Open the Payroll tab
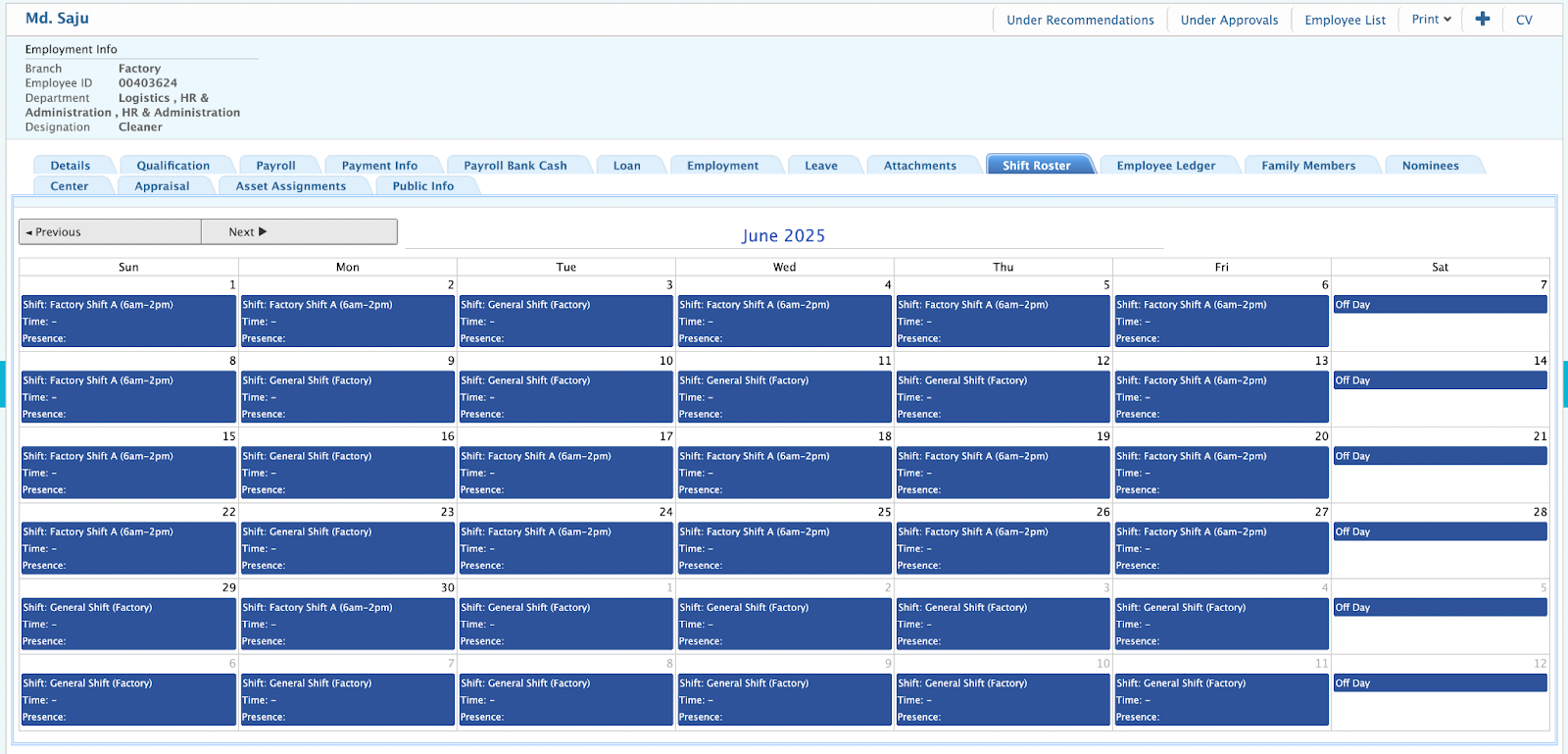The image size is (1568, 754). pyautogui.click(x=276, y=166)
